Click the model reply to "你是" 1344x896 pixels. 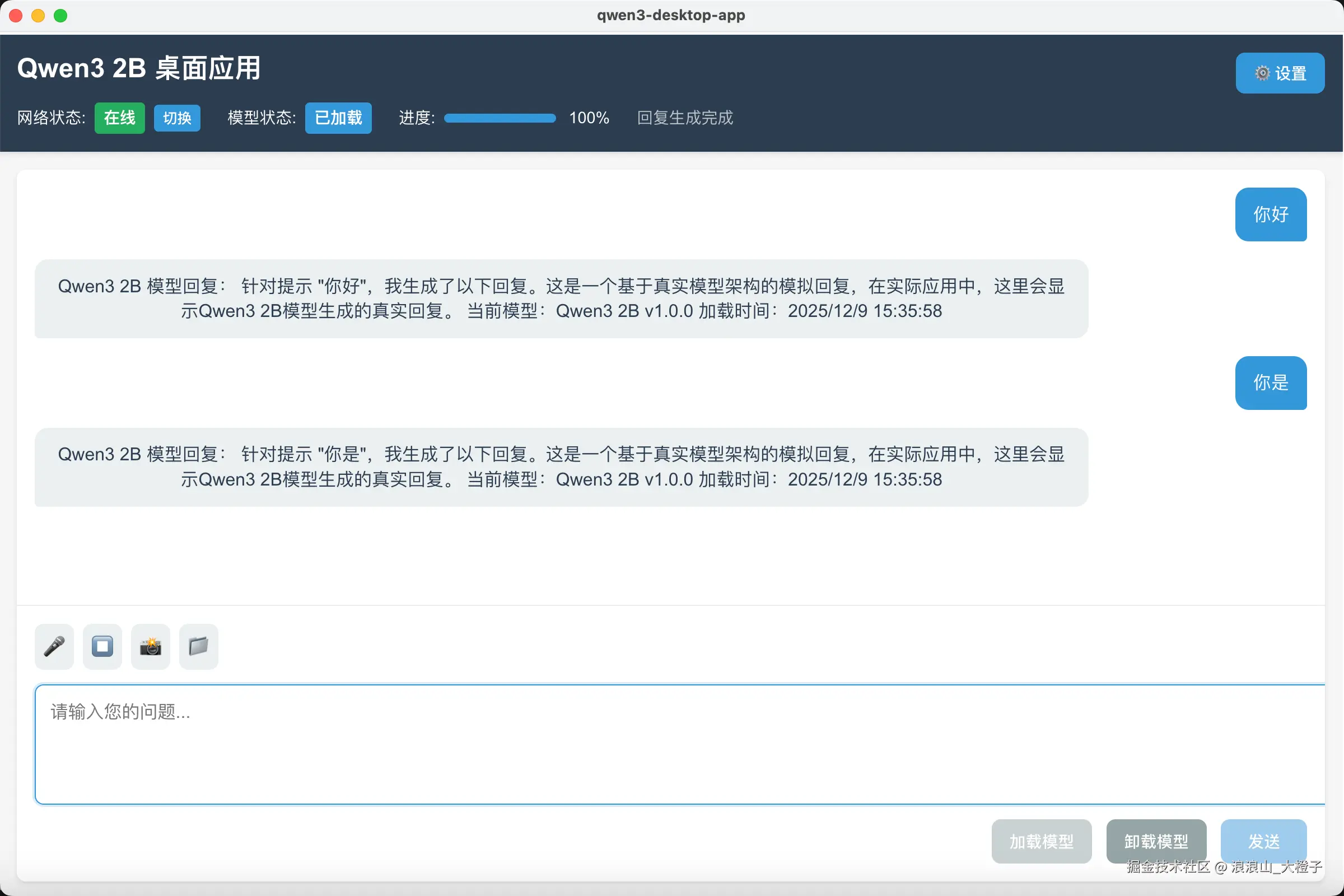(x=561, y=467)
